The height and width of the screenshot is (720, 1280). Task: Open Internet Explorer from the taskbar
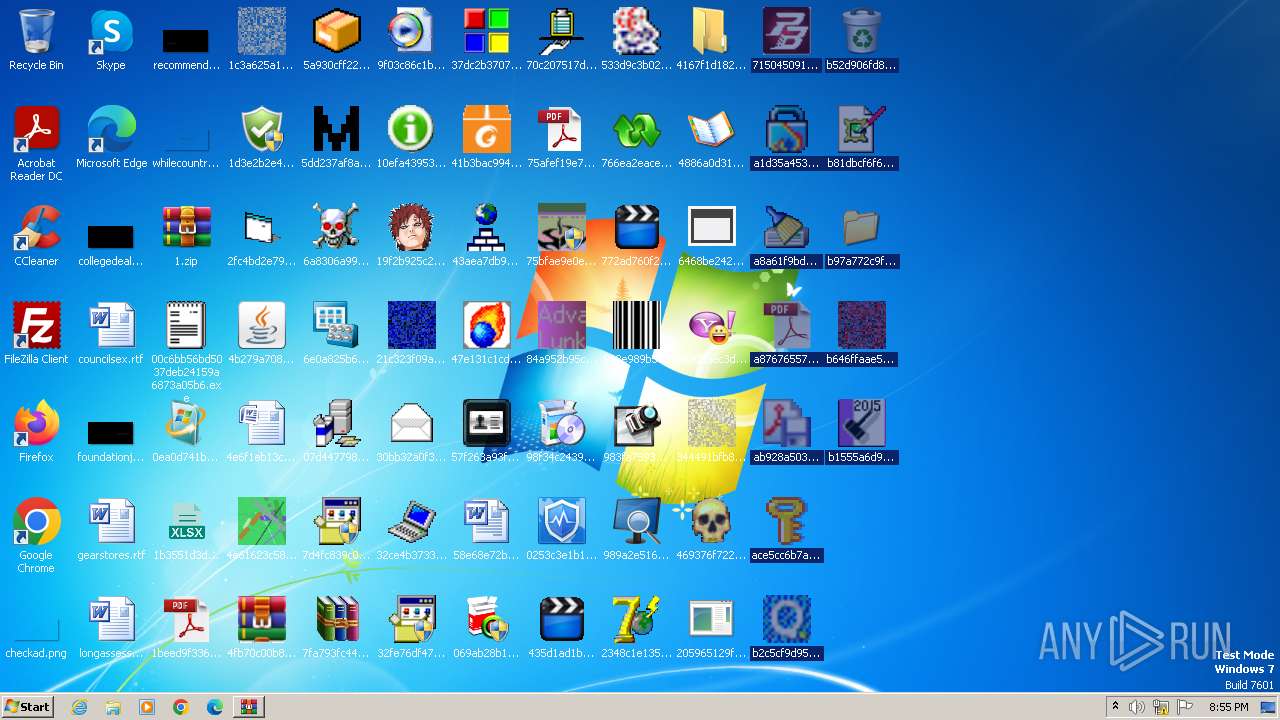click(79, 707)
